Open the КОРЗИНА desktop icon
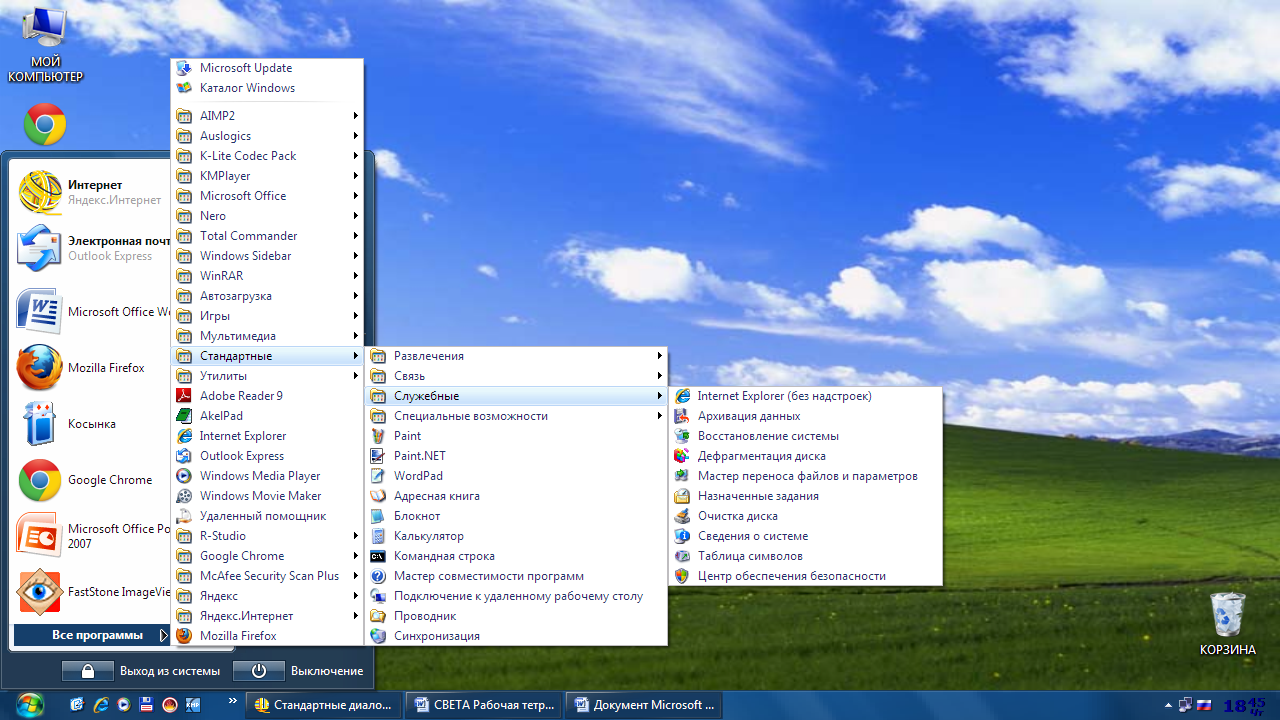Viewport: 1280px width, 720px height. coord(1227,625)
